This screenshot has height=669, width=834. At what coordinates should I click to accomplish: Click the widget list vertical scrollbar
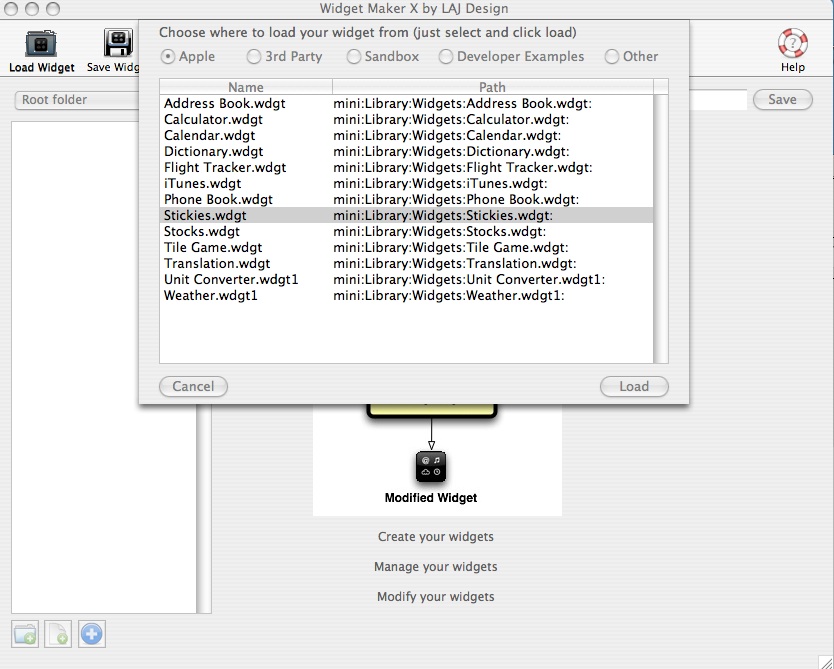(661, 229)
